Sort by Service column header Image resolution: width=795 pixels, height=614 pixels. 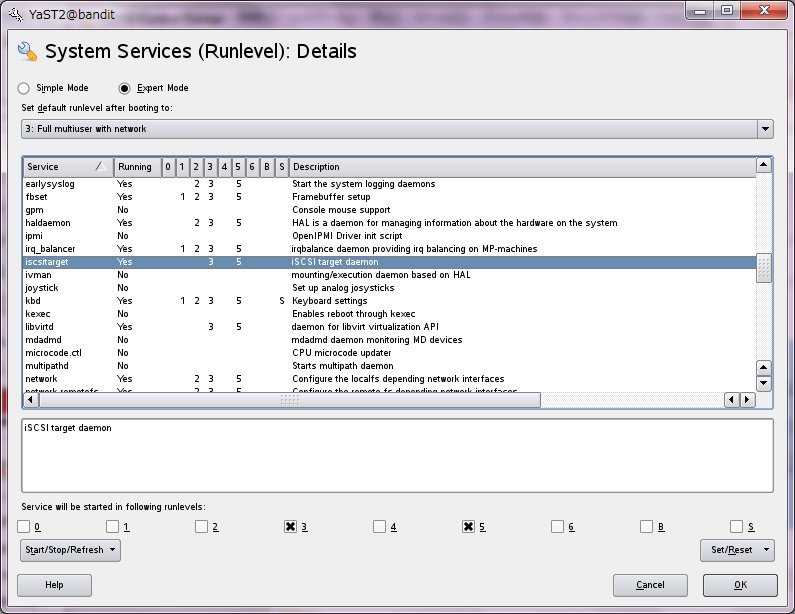pos(68,167)
